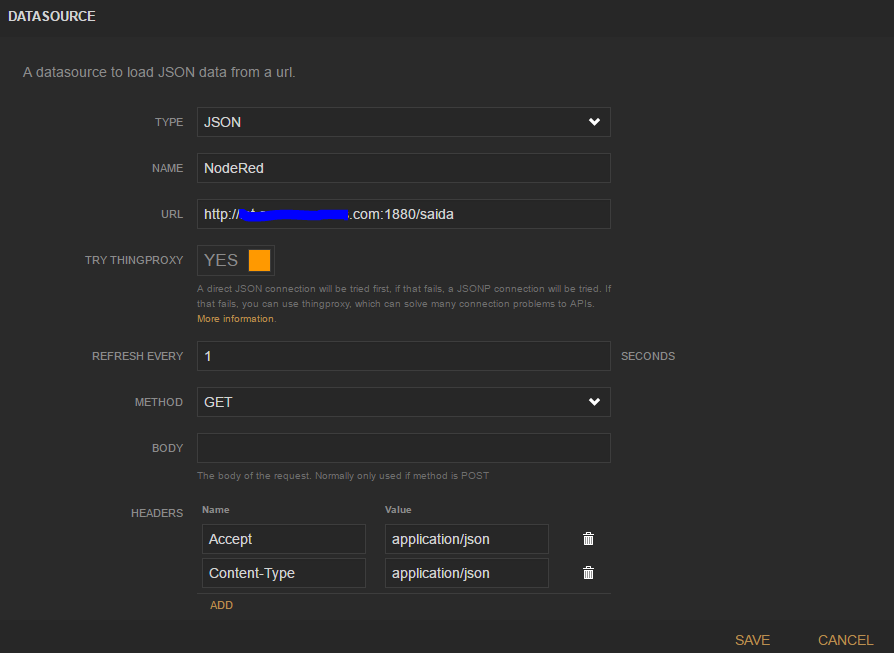The width and height of the screenshot is (894, 653).
Task: Edit the Accept header name field
Action: [284, 539]
